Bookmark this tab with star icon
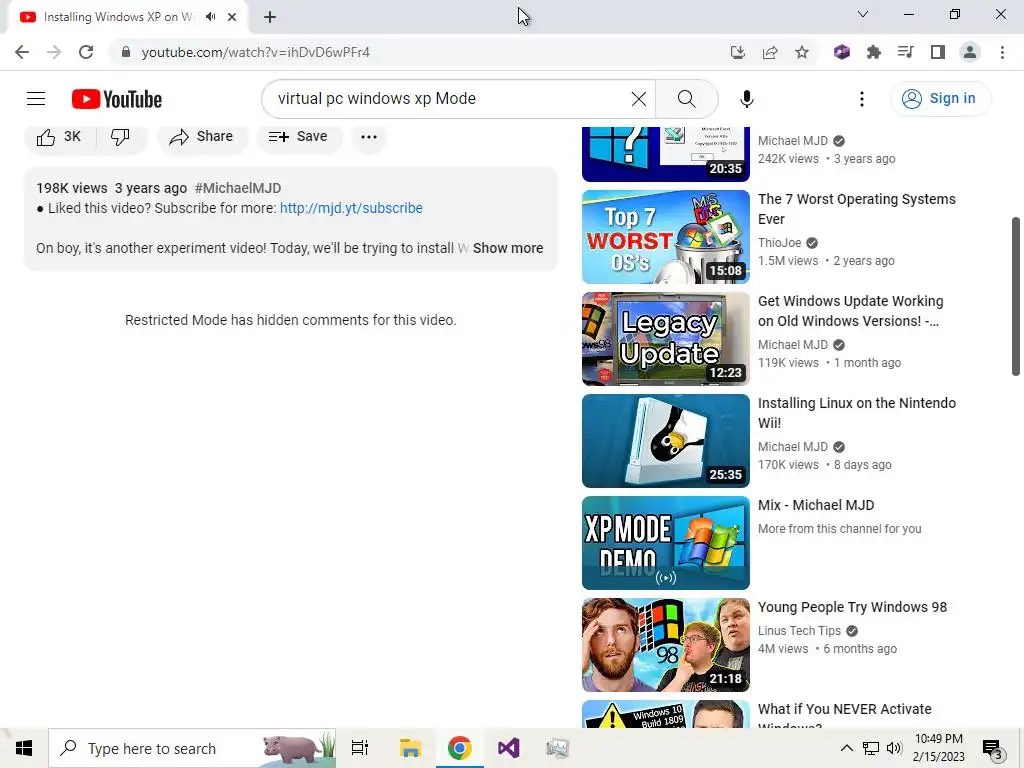The height and width of the screenshot is (768, 1024). click(802, 52)
